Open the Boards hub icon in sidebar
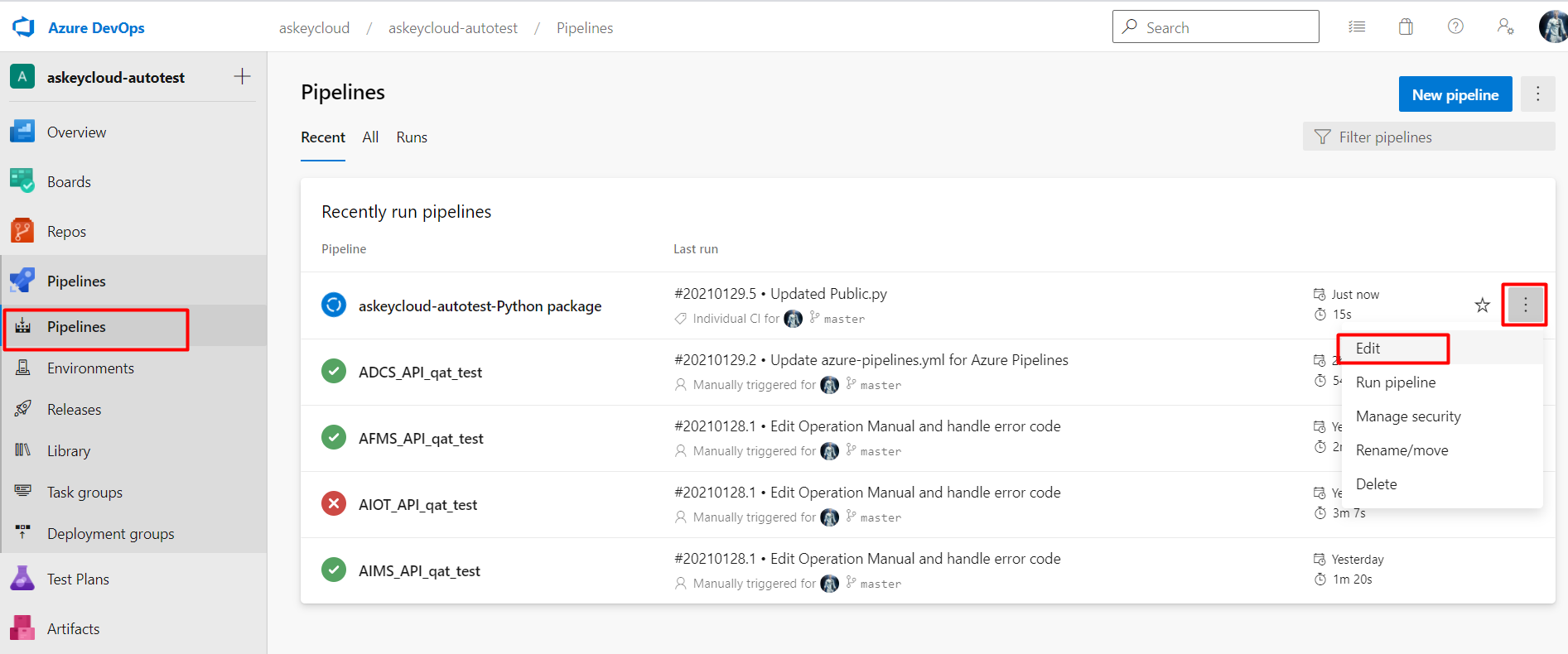The width and height of the screenshot is (1568, 654). click(x=22, y=181)
